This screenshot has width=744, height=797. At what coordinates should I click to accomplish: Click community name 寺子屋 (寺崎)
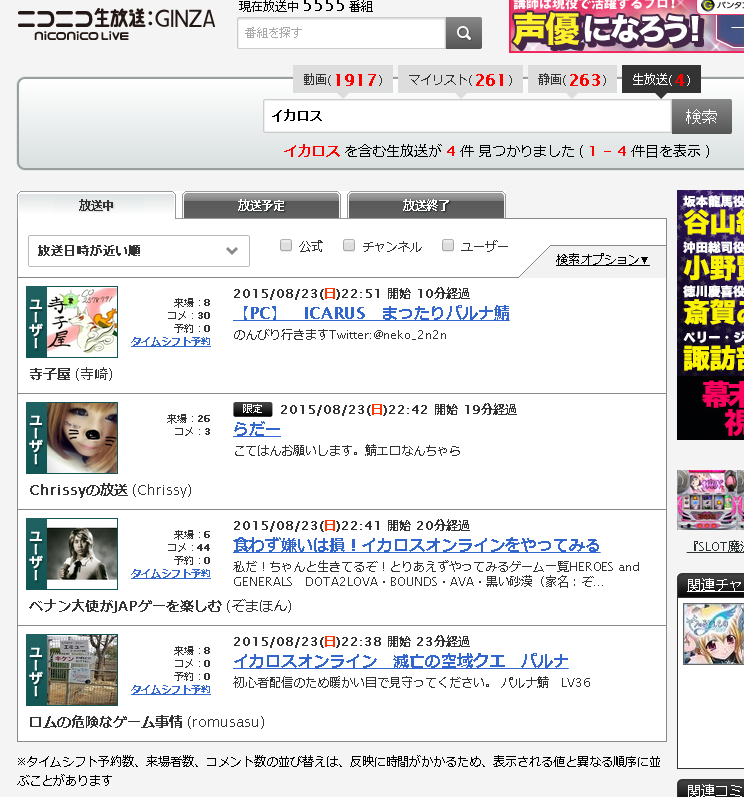pyautogui.click(x=71, y=374)
